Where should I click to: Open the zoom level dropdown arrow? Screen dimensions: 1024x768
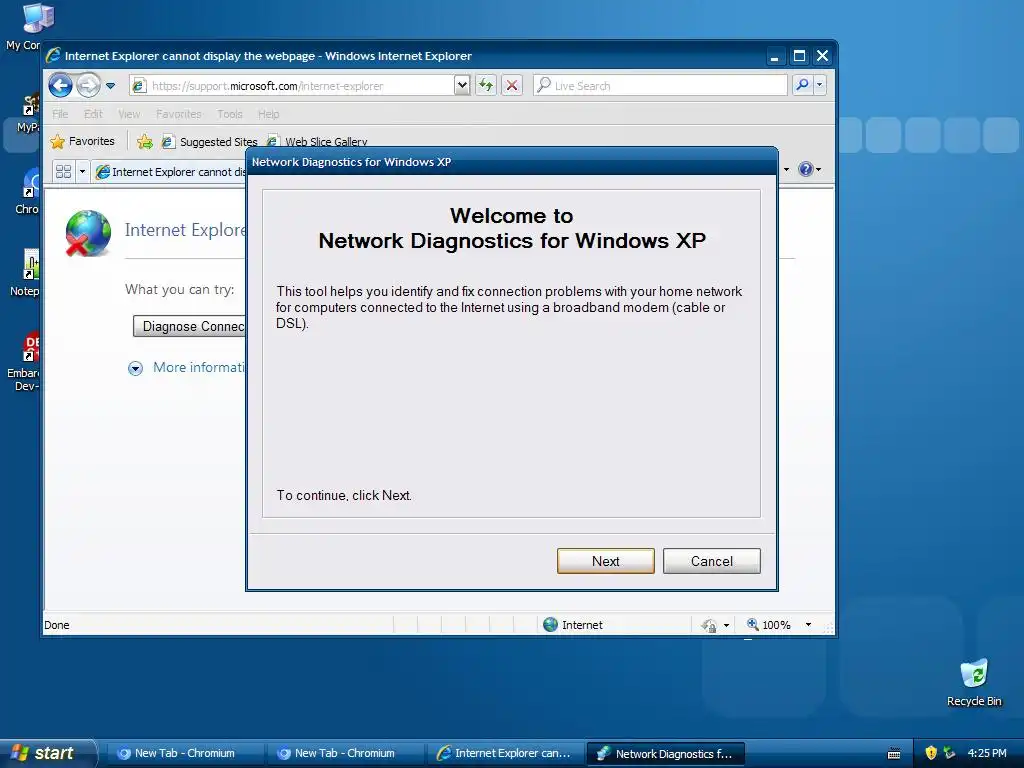point(808,625)
